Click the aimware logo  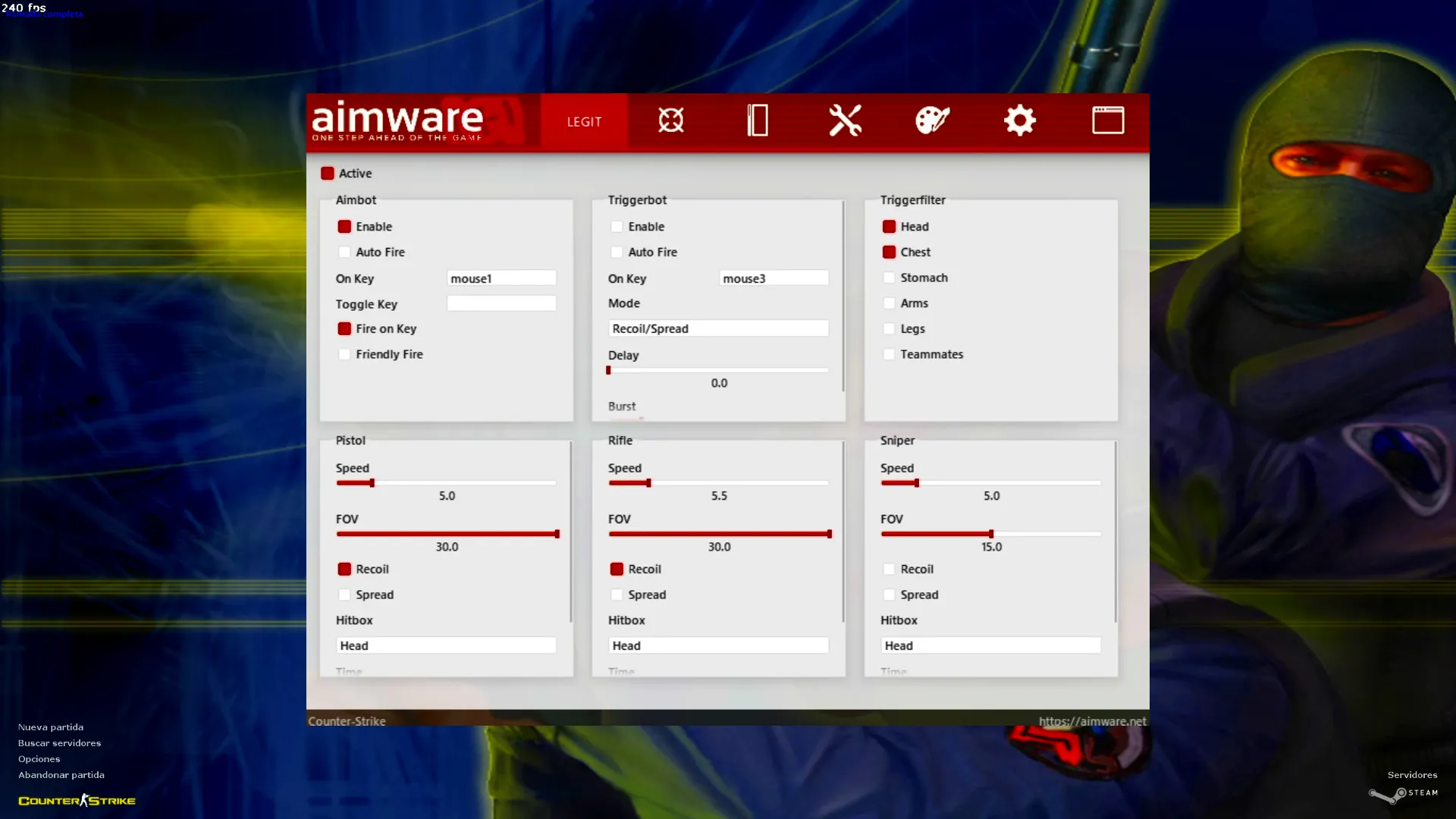coord(397,121)
